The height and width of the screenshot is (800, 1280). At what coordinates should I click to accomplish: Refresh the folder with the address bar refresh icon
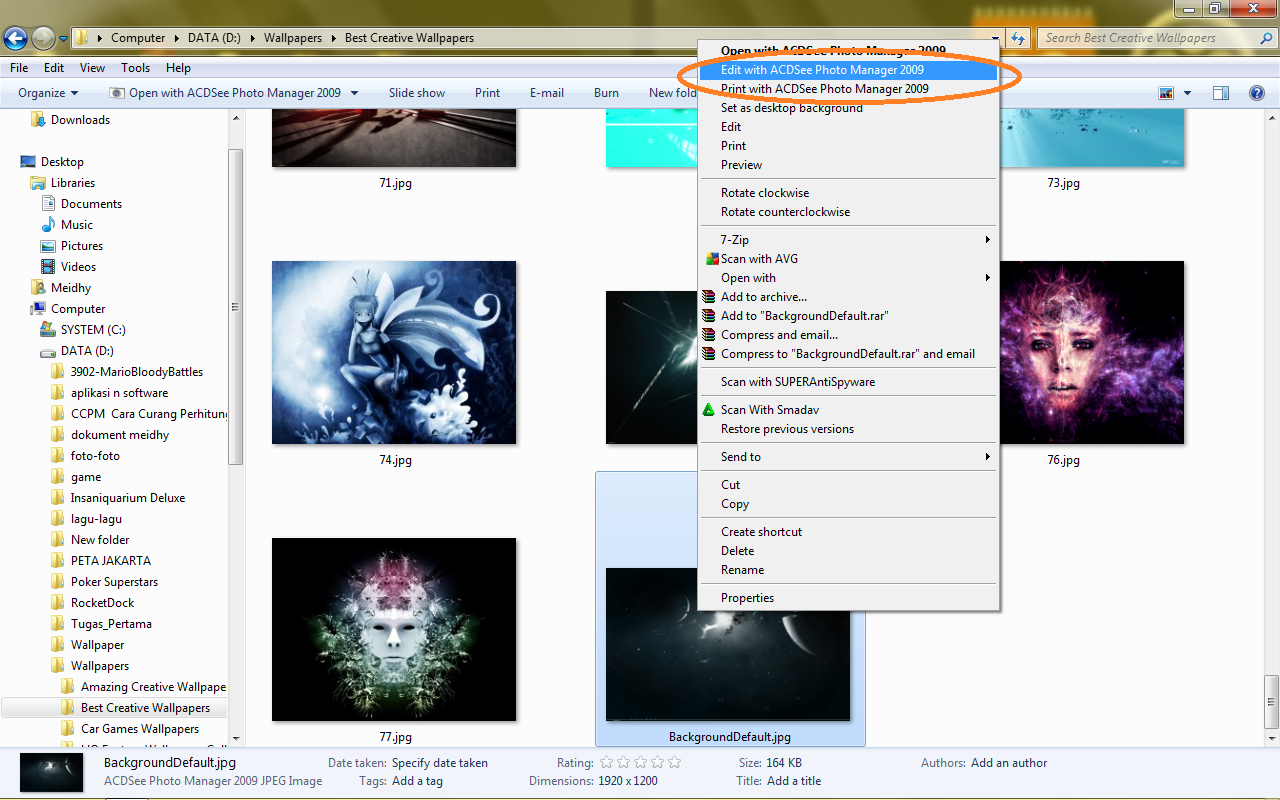tap(1018, 38)
